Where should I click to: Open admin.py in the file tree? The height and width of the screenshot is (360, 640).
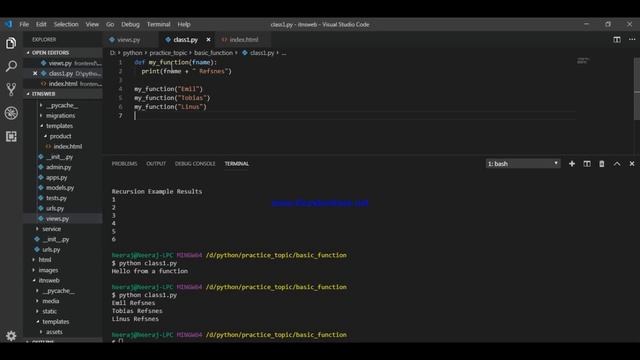point(58,167)
